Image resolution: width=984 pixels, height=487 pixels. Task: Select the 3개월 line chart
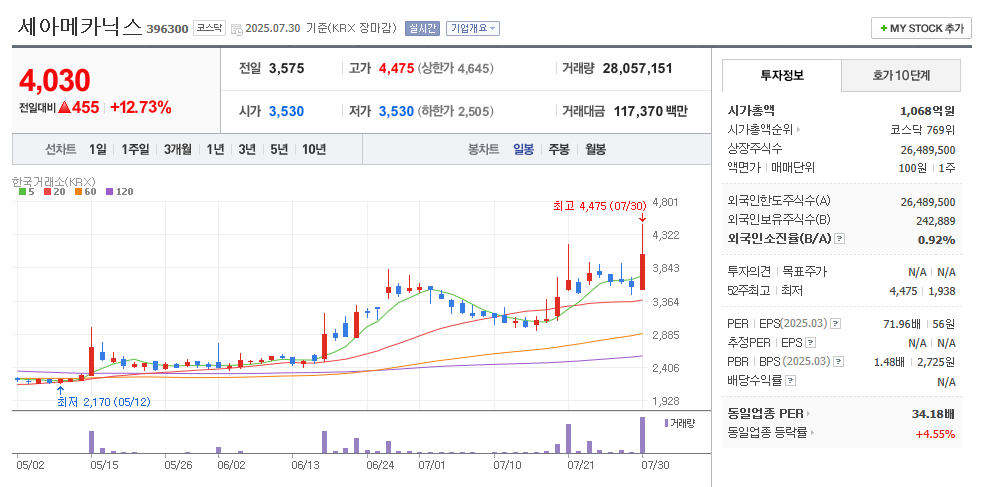178,149
